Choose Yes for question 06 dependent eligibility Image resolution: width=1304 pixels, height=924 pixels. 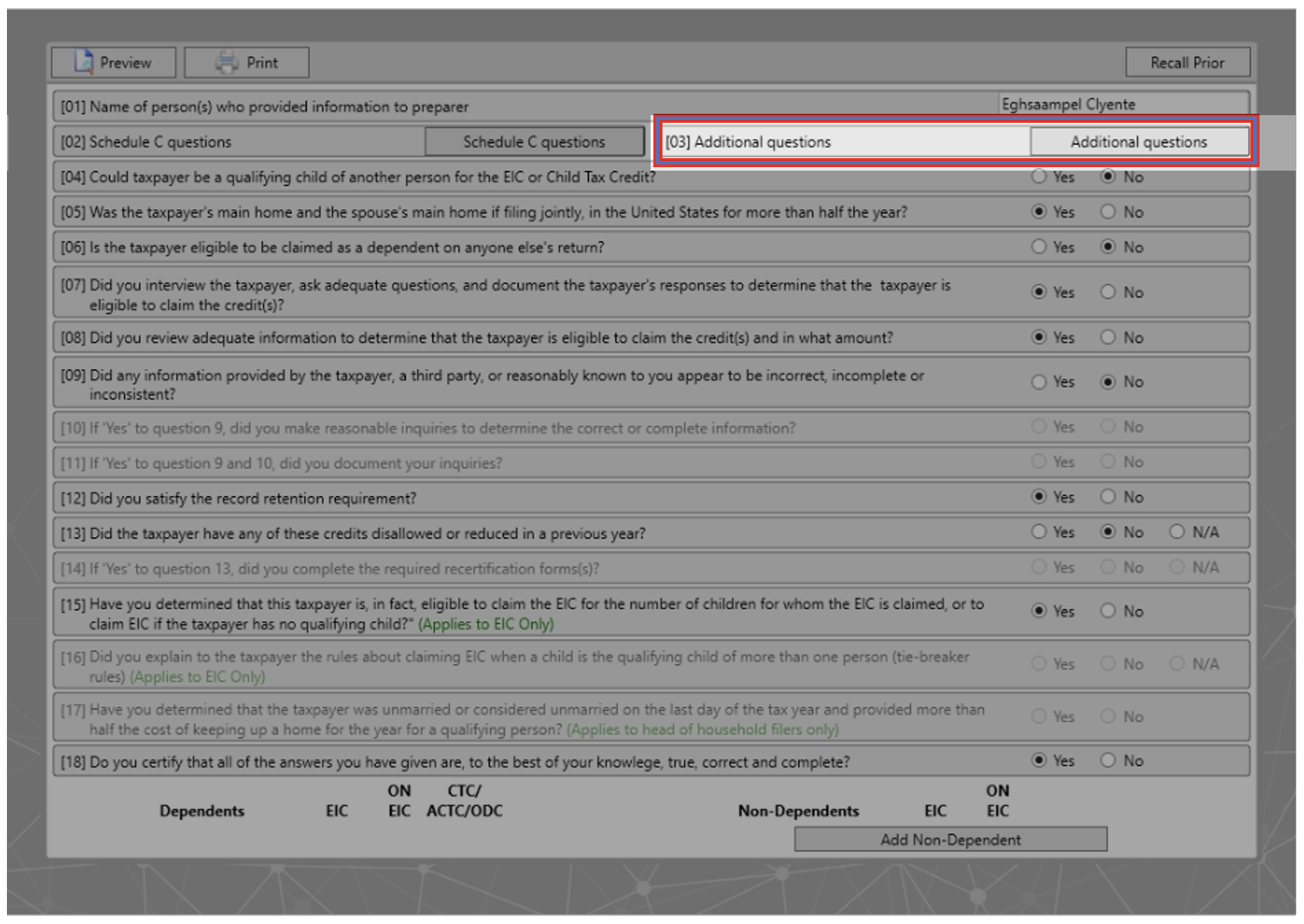(x=1038, y=246)
